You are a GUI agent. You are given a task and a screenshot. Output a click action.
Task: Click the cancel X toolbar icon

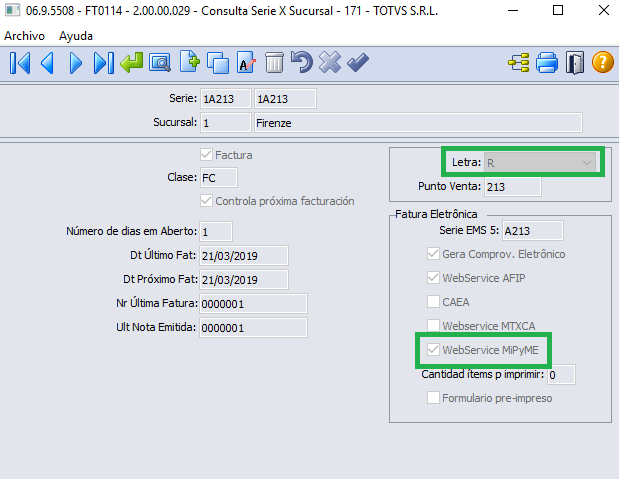[x=330, y=62]
